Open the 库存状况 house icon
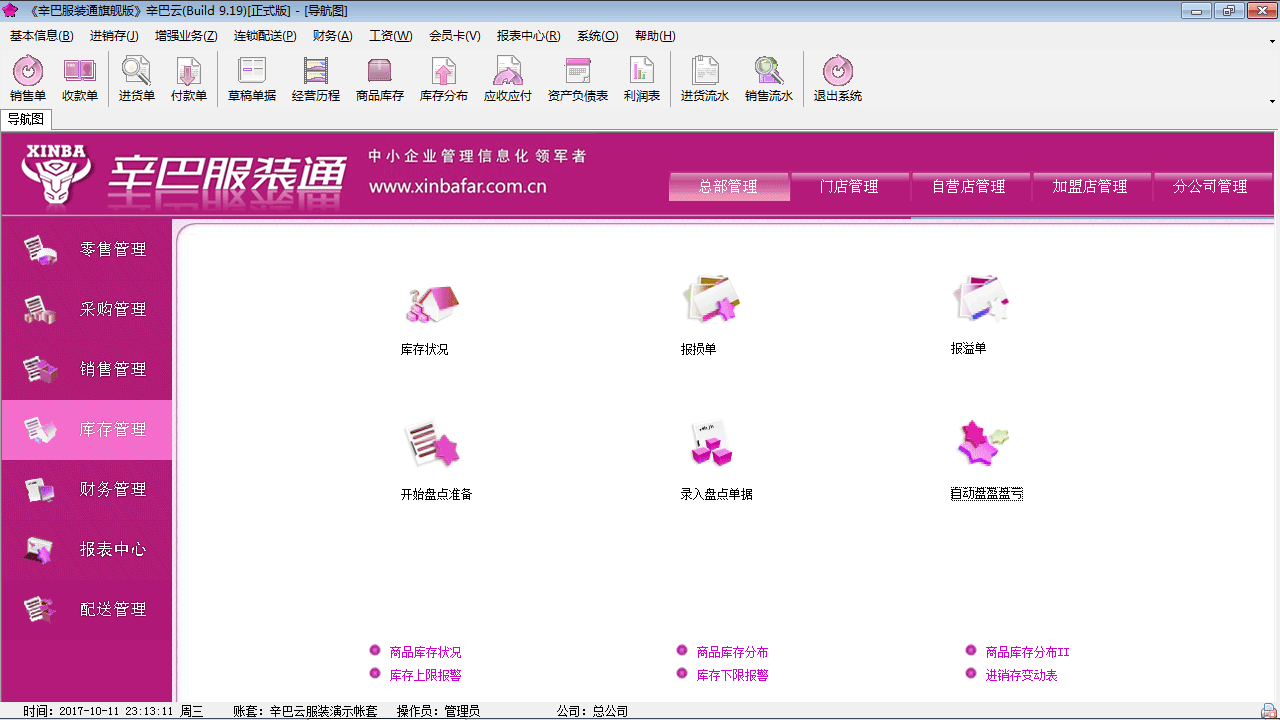The width and height of the screenshot is (1280, 720). (431, 303)
